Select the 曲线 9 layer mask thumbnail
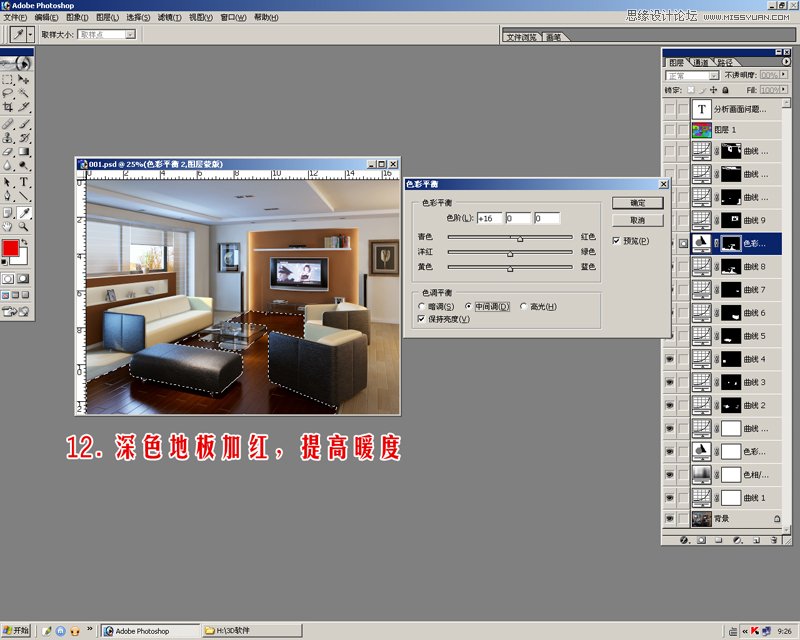The height and width of the screenshot is (640, 800). (731, 220)
